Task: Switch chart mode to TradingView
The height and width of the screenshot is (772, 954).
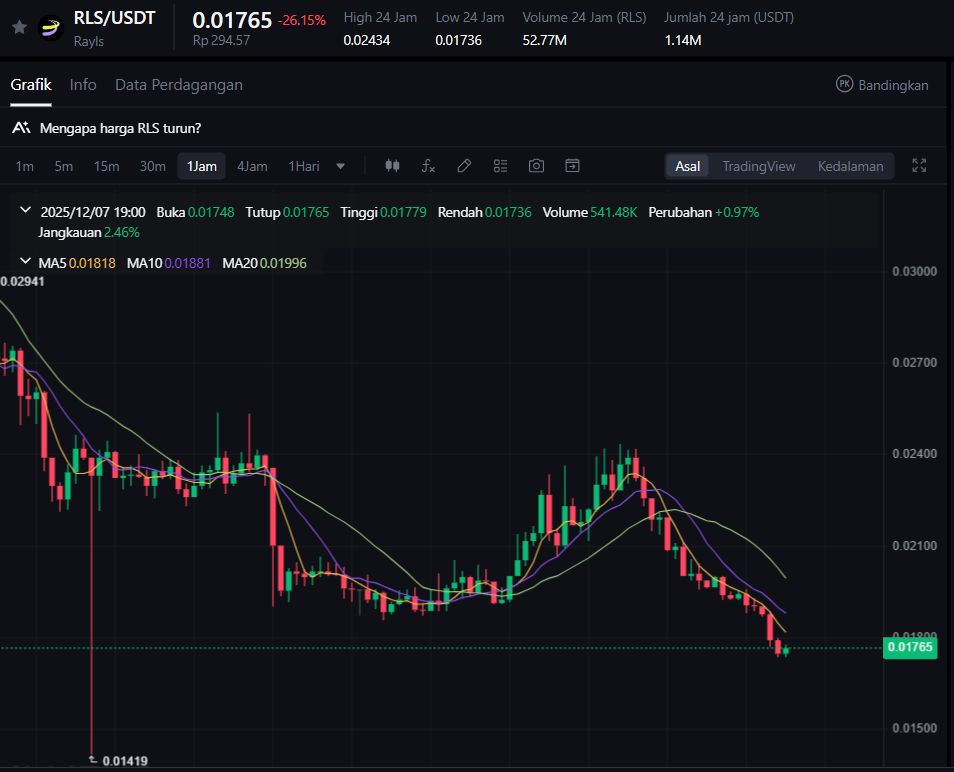Action: pos(758,166)
